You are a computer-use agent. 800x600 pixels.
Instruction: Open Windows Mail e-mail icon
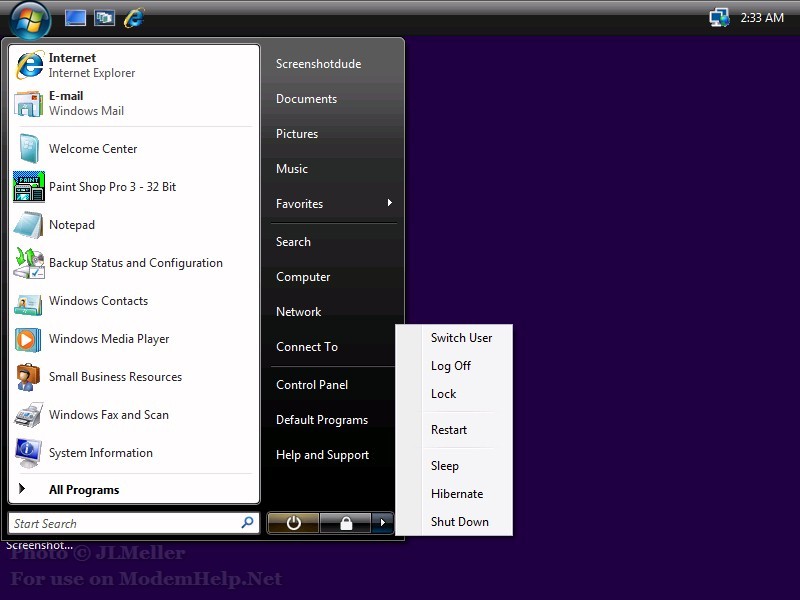pos(29,103)
